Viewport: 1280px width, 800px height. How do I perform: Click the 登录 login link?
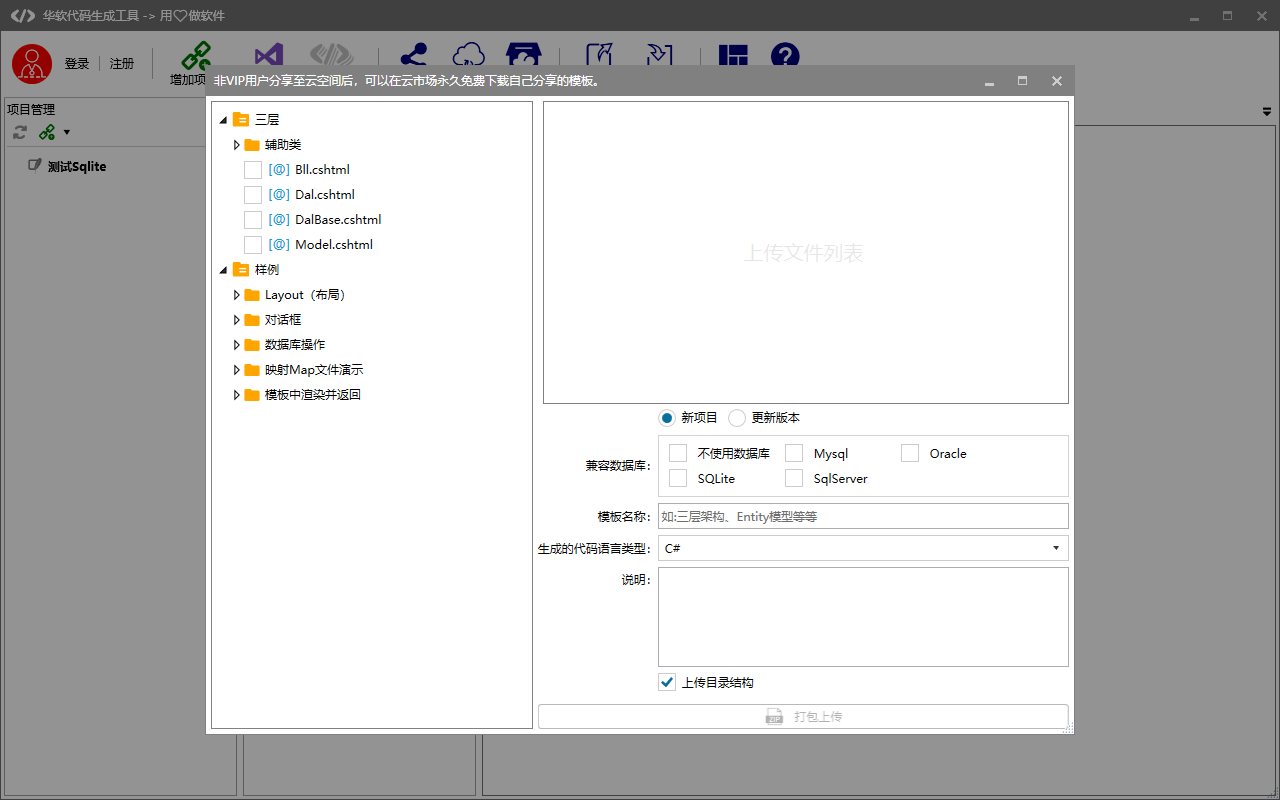pos(77,64)
